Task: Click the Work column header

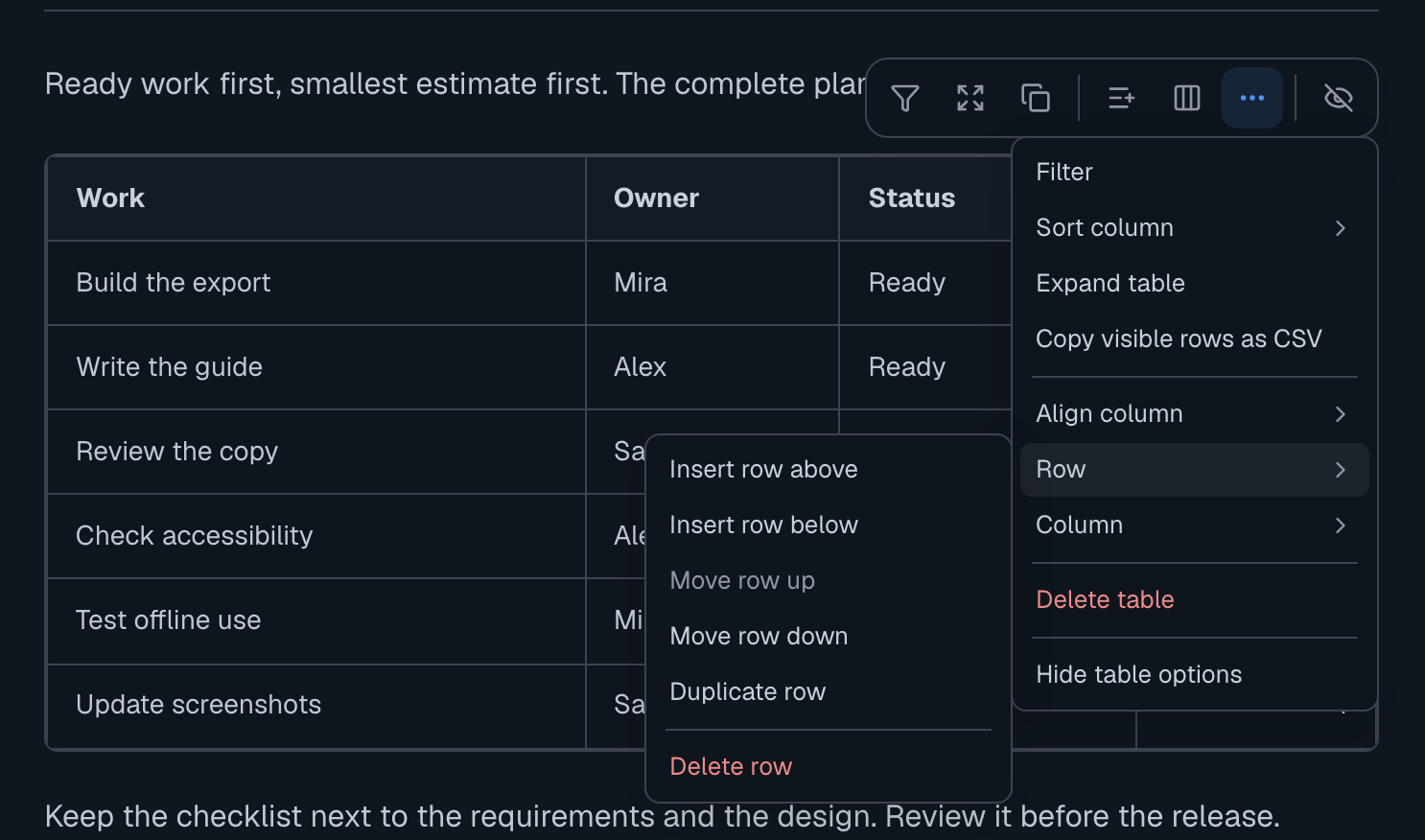Action: (316, 198)
